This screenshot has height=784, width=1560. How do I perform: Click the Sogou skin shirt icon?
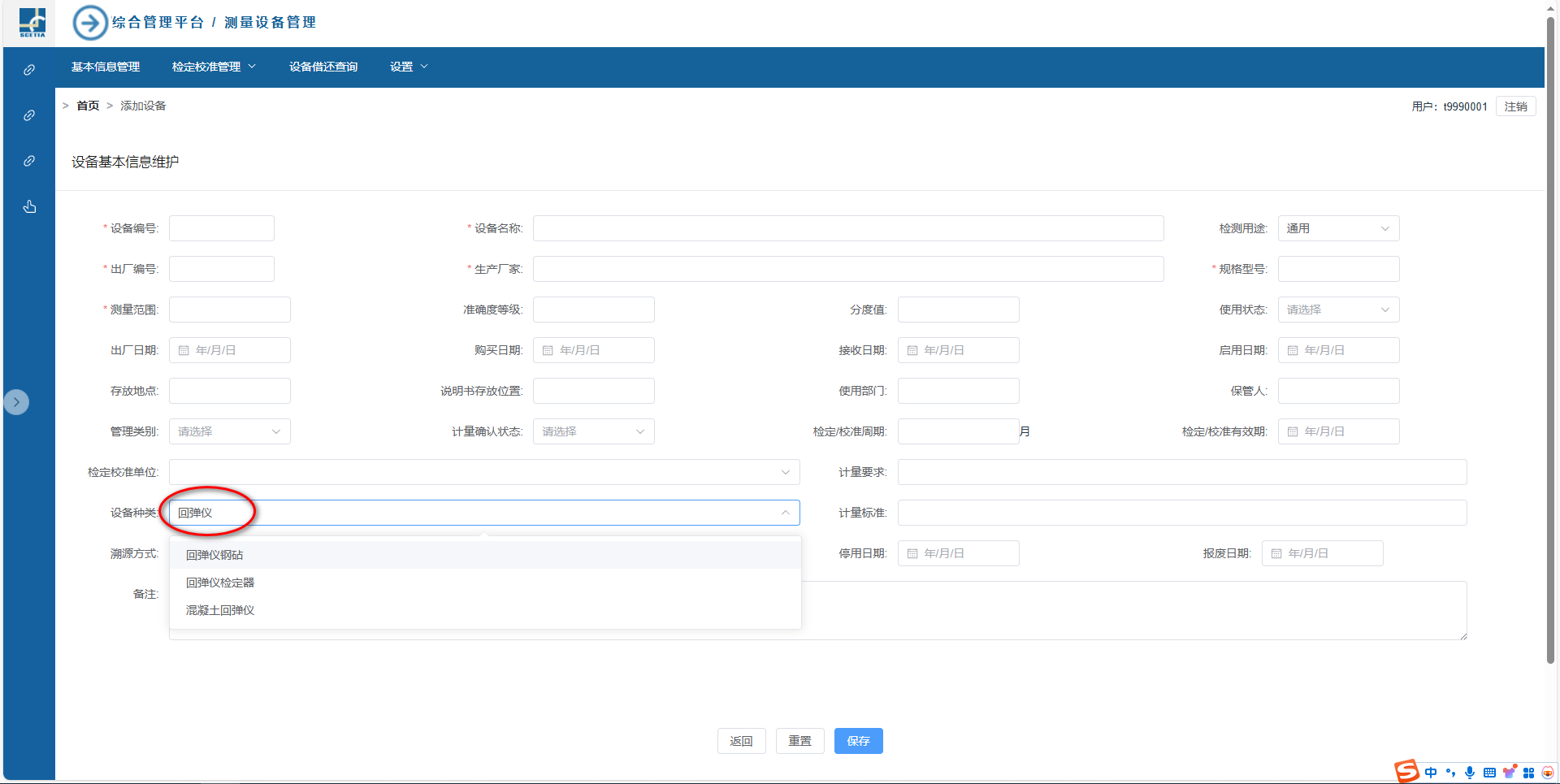[1509, 773]
